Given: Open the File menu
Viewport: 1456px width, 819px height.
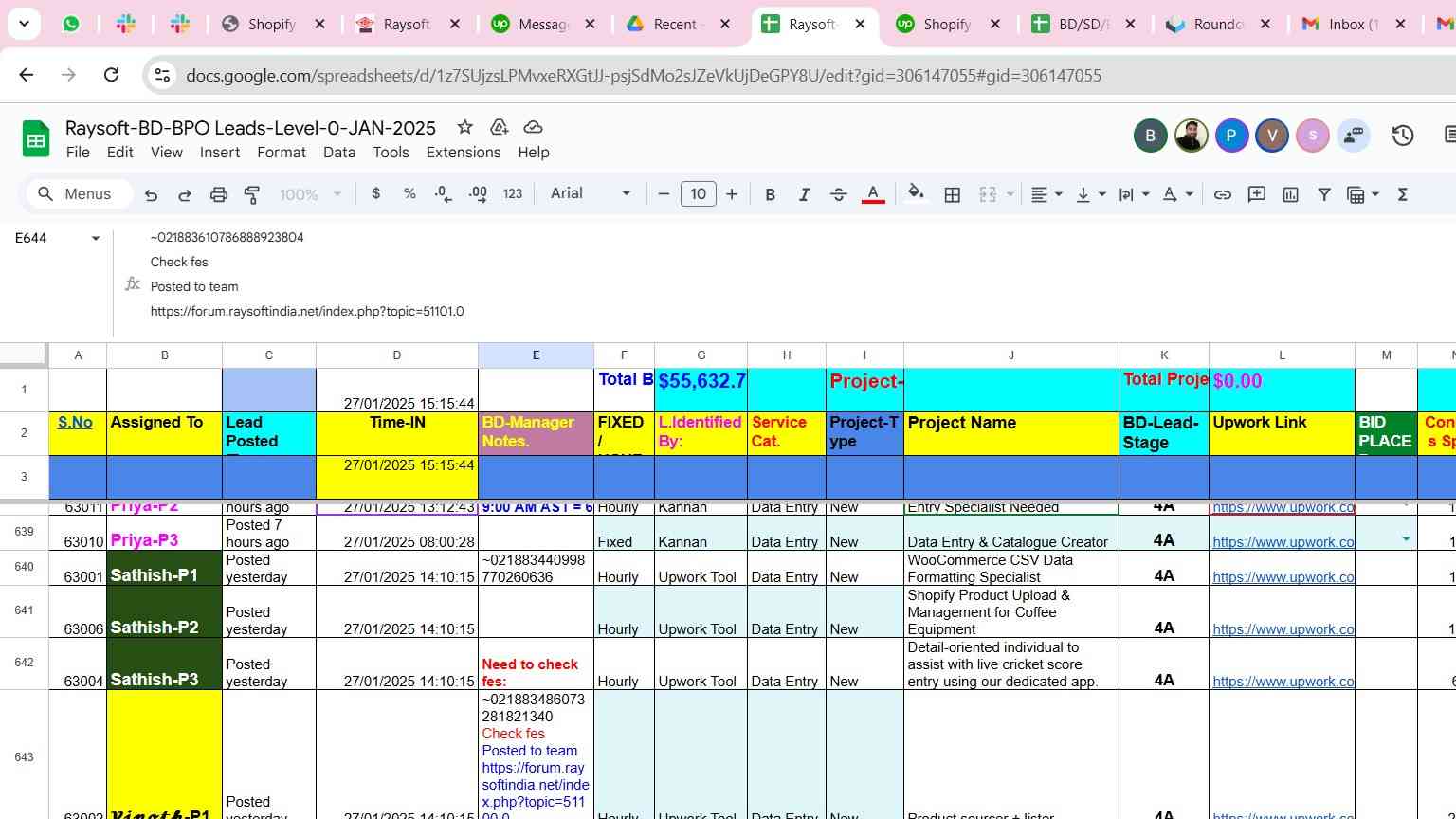Looking at the screenshot, I should coord(78,152).
